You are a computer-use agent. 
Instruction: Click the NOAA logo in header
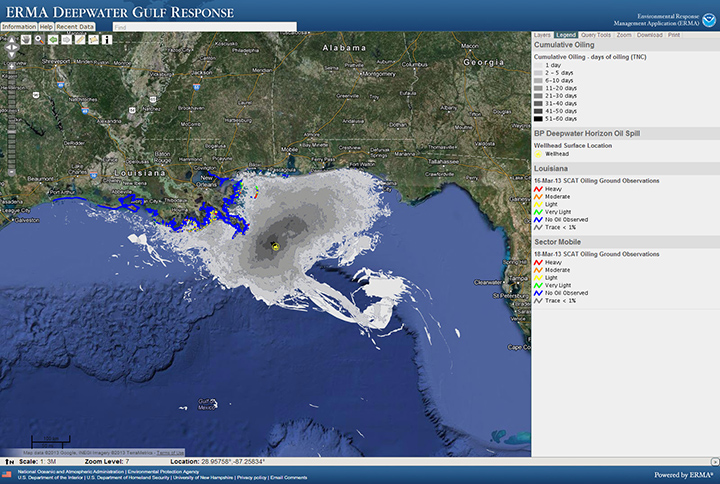click(709, 20)
